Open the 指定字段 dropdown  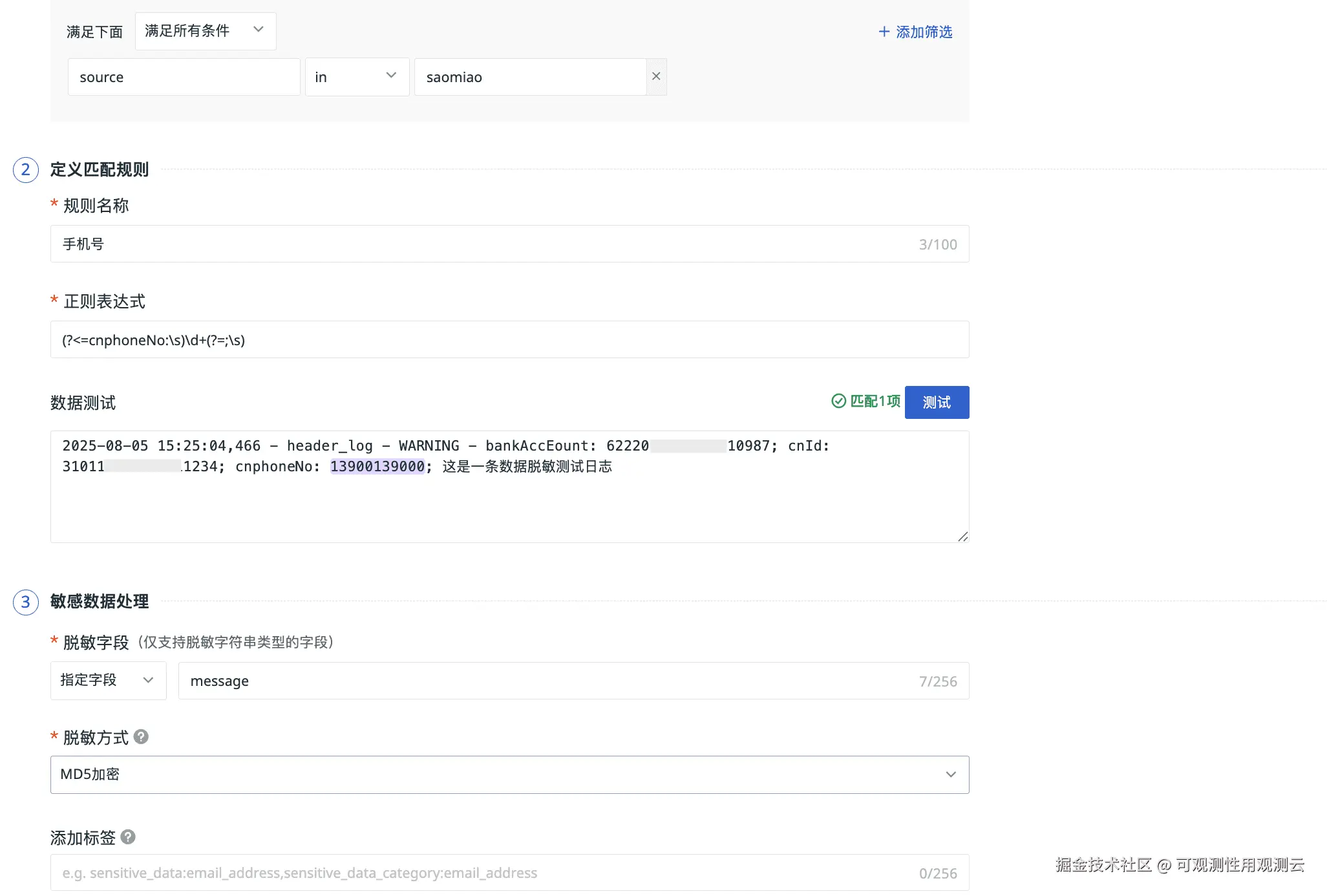tap(108, 680)
